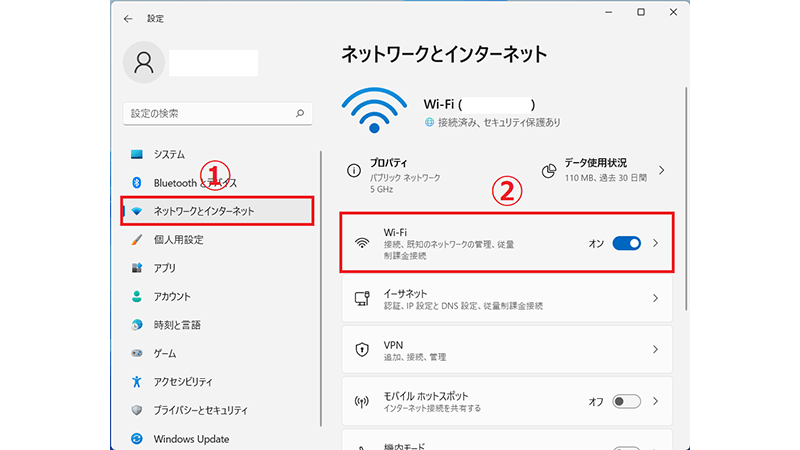The height and width of the screenshot is (450, 800).
Task: Click the vertical scrollbar on the right
Action: coord(685,200)
